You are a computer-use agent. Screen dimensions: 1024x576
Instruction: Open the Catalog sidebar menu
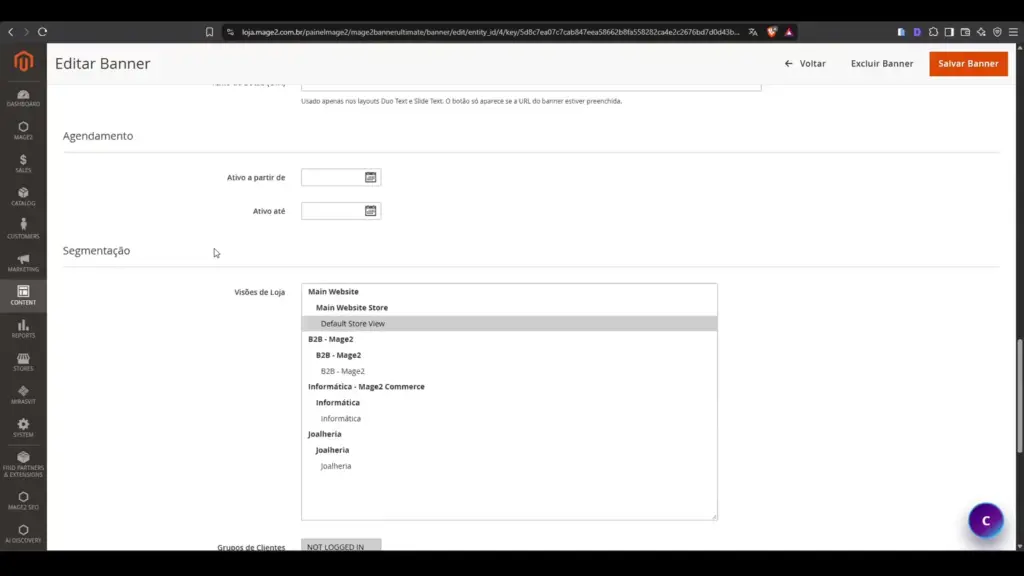click(24, 197)
